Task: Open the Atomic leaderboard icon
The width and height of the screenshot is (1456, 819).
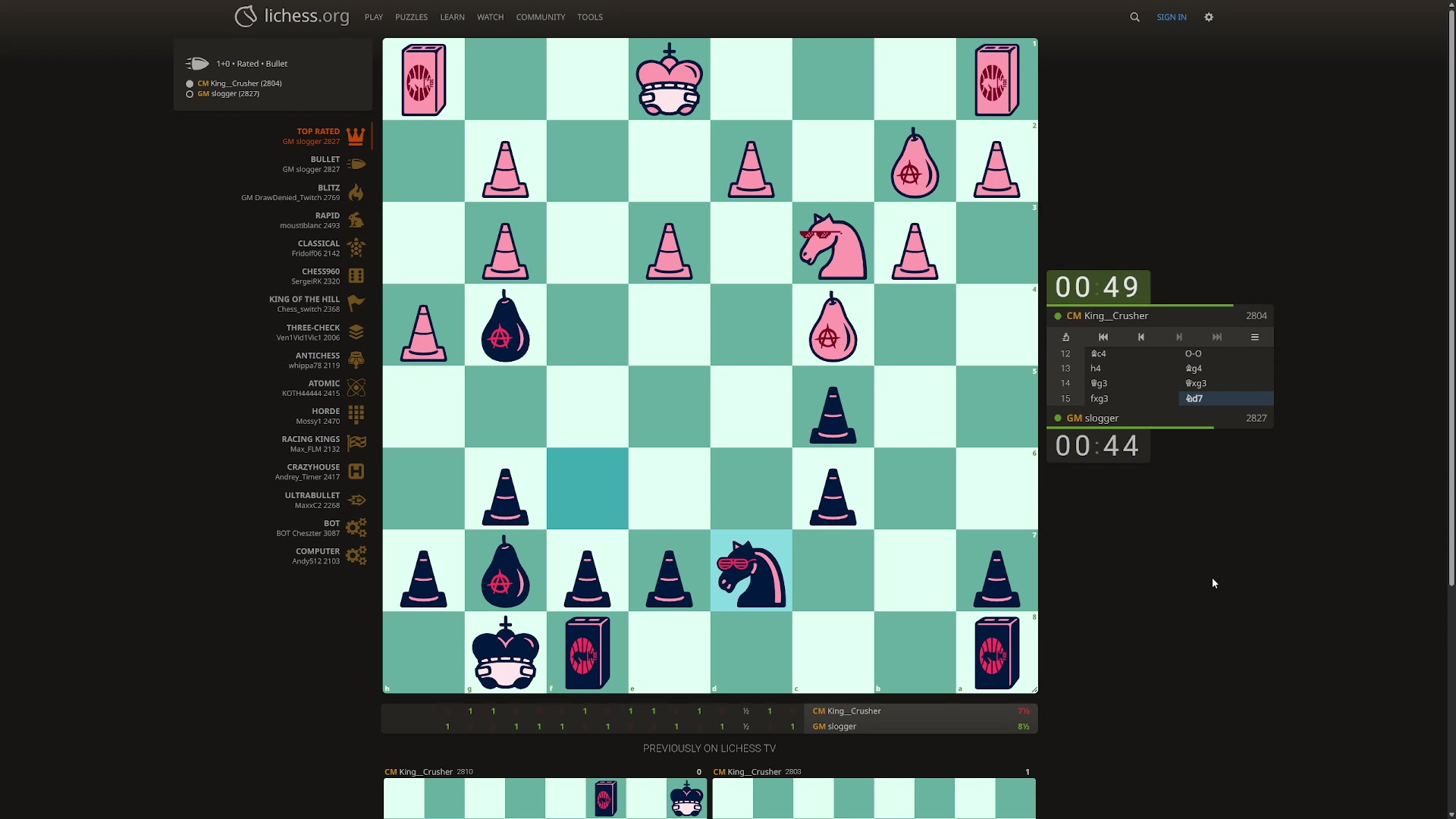Action: click(x=356, y=388)
